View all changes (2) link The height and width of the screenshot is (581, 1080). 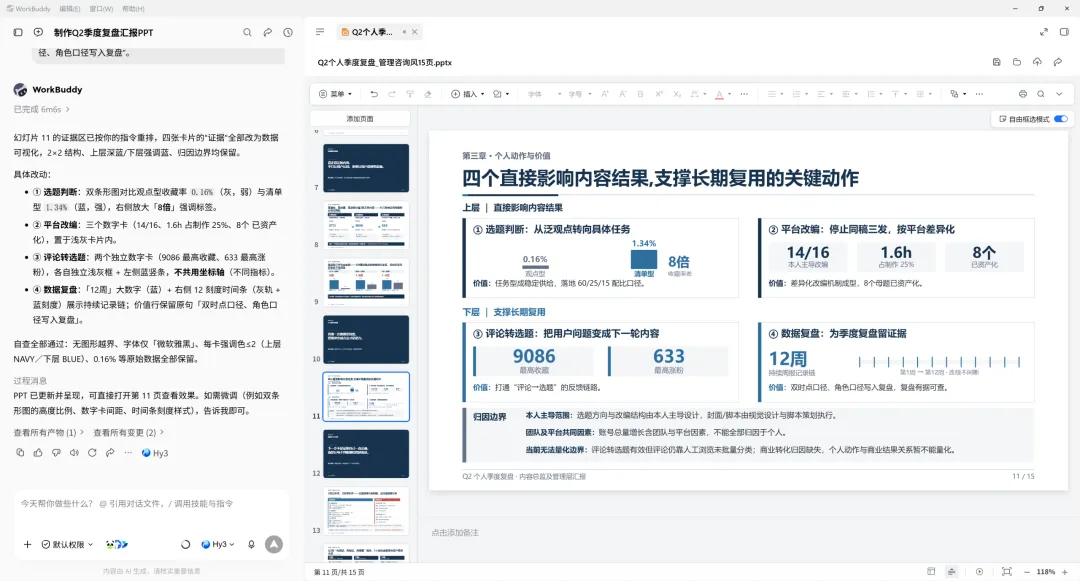(x=129, y=432)
